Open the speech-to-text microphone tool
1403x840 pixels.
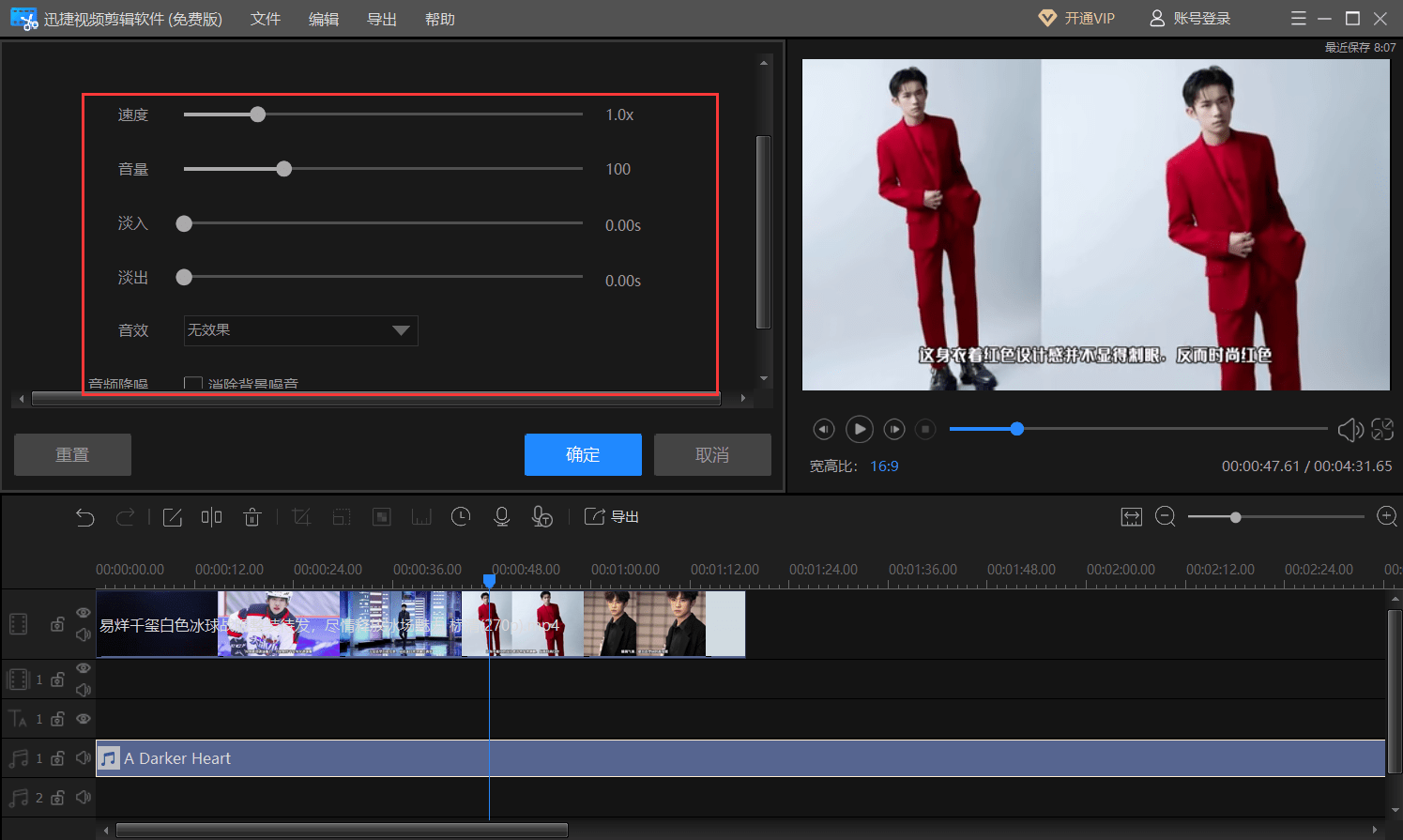click(541, 517)
